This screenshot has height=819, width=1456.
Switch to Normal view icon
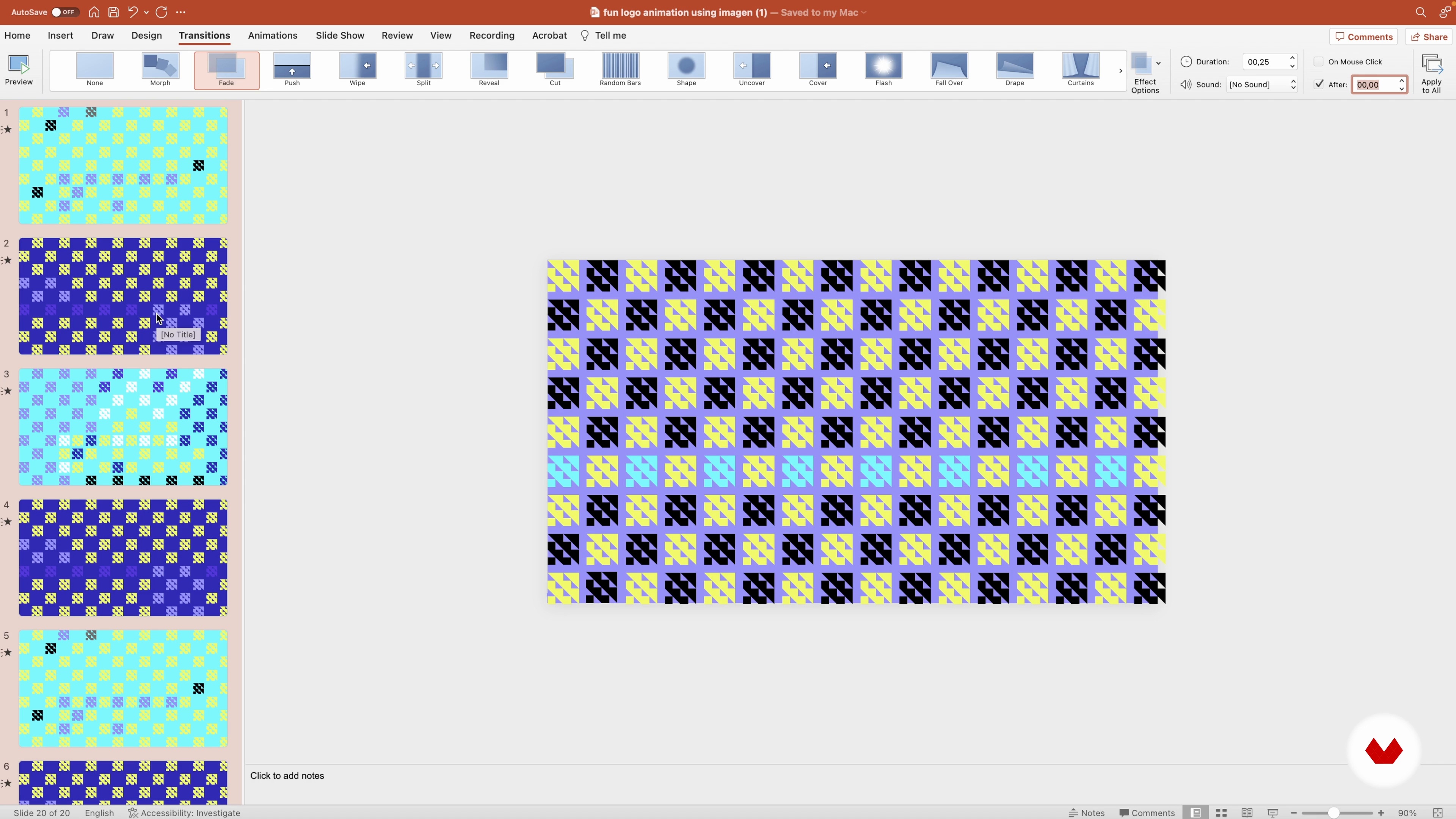1196,813
